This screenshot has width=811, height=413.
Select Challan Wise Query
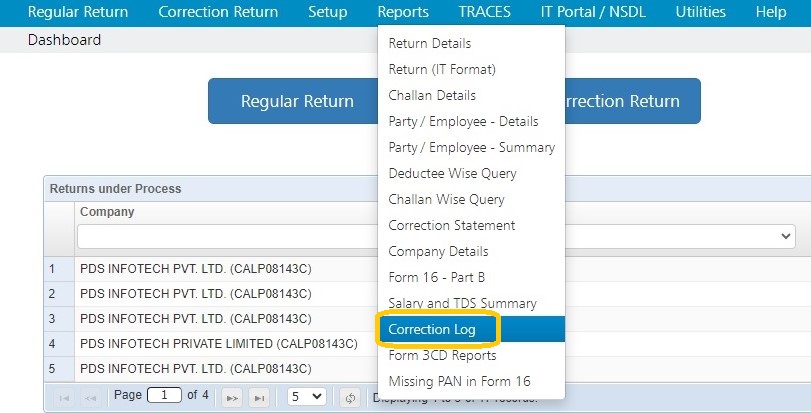[x=446, y=199]
